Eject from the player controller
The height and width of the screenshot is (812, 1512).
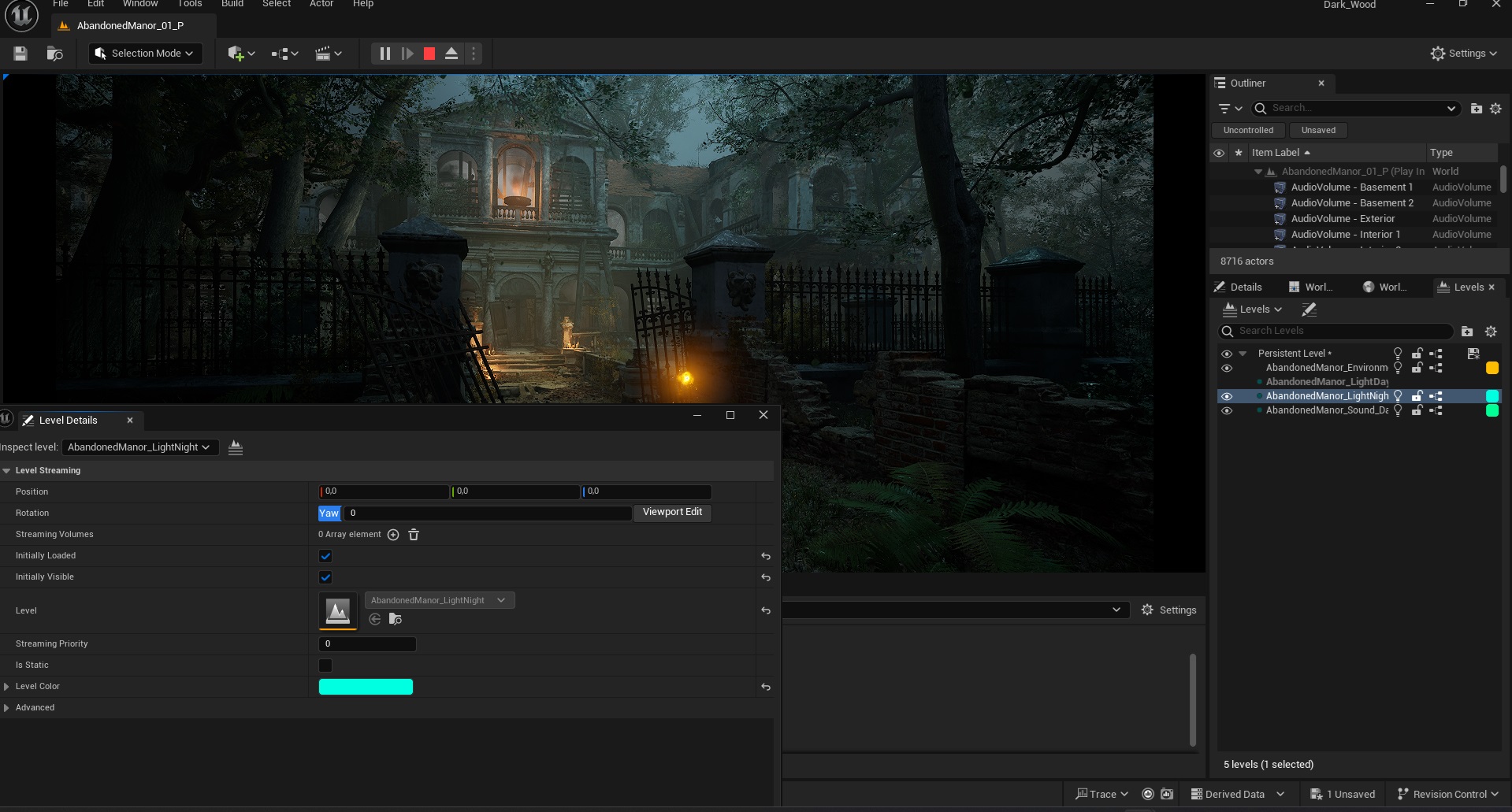click(x=451, y=54)
